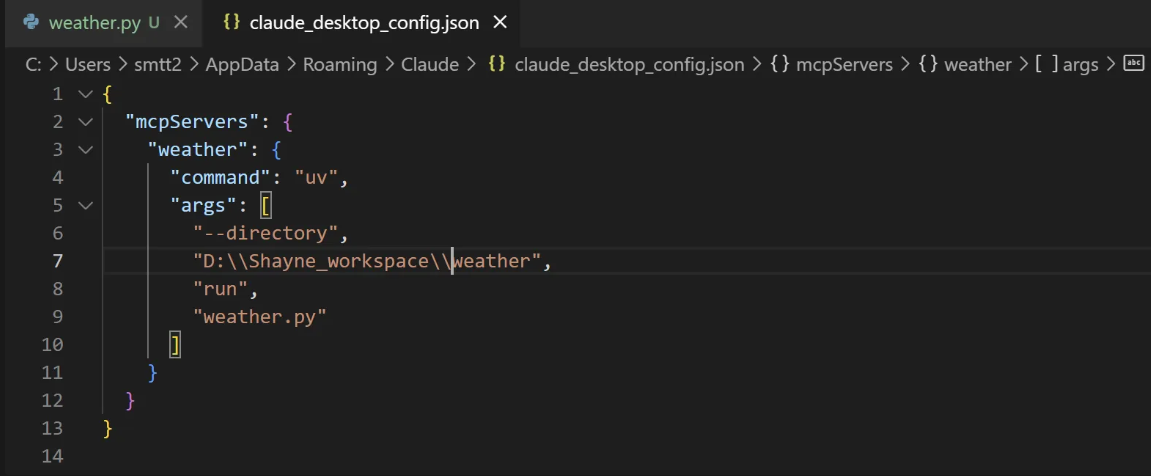This screenshot has height=476, width=1151.
Task: Click the "weather.py" string on line 9
Action: pyautogui.click(x=260, y=317)
